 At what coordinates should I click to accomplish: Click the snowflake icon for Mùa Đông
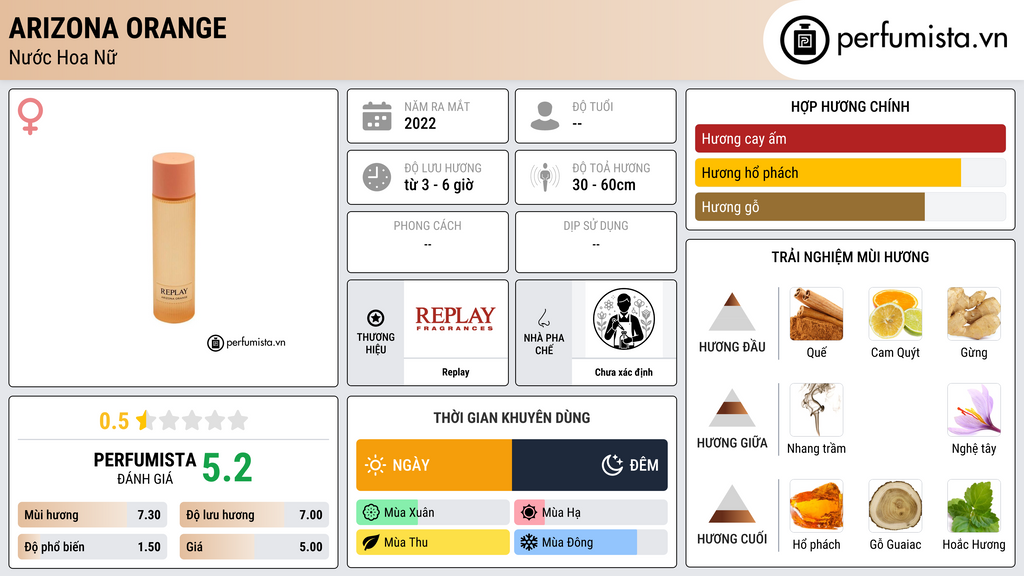(529, 542)
